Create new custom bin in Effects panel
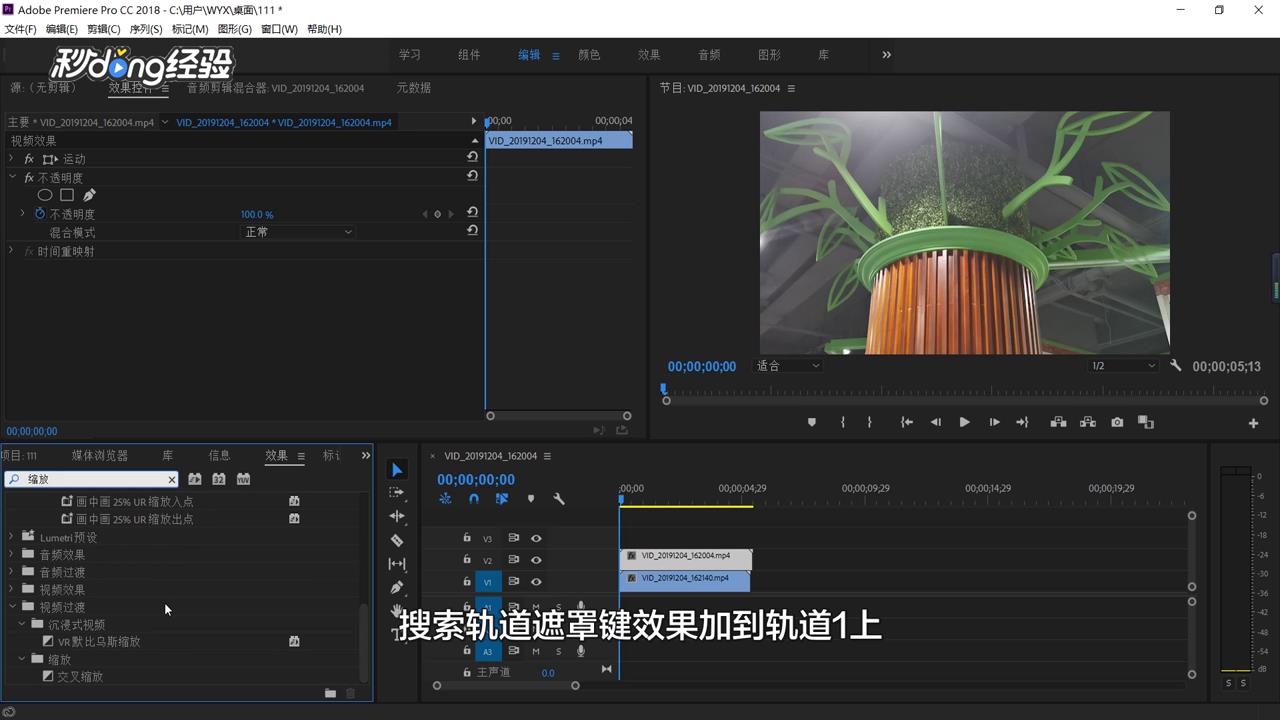 click(330, 693)
